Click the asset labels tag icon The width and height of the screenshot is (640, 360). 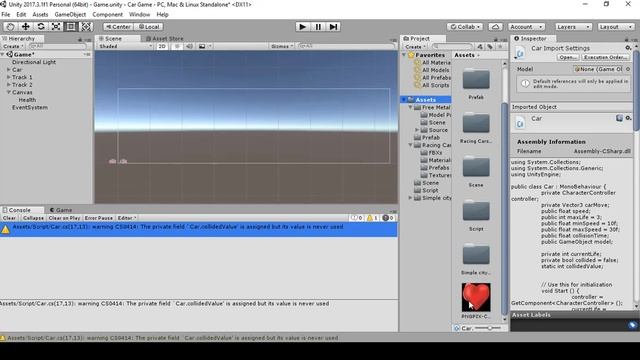[x=632, y=325]
